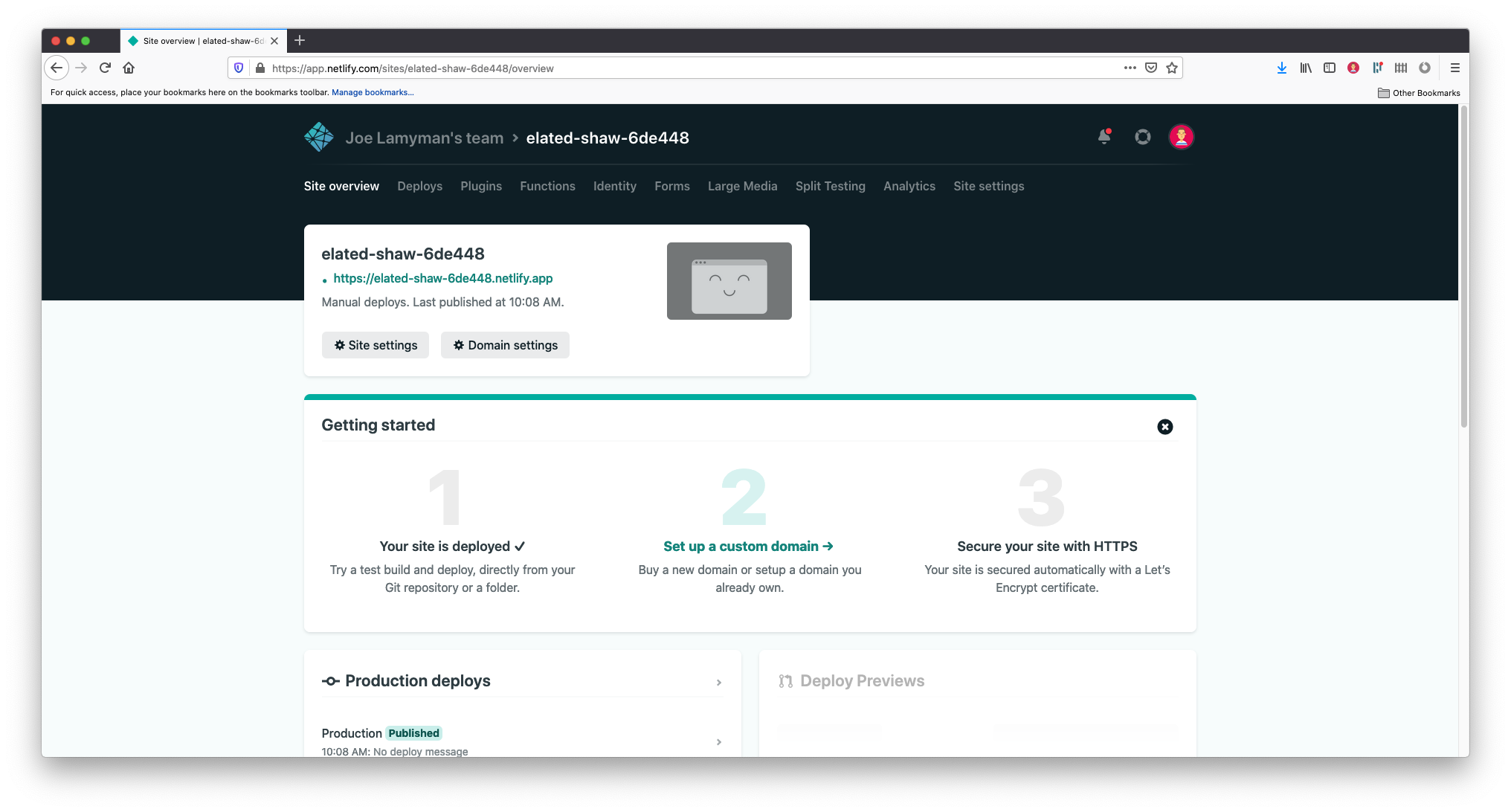The image size is (1511, 812).
Task: Click the Set up a custom domain arrow
Action: click(749, 545)
